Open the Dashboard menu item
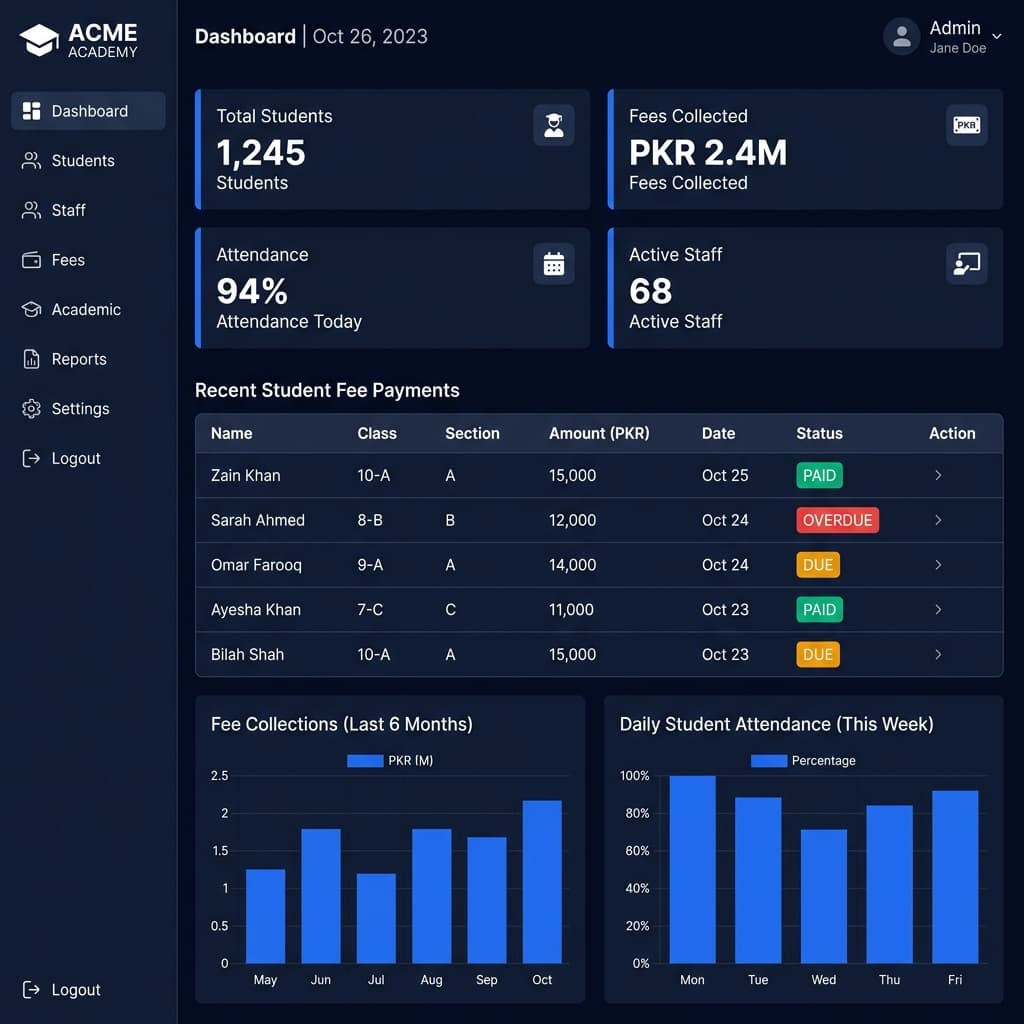This screenshot has width=1024, height=1024. click(88, 111)
